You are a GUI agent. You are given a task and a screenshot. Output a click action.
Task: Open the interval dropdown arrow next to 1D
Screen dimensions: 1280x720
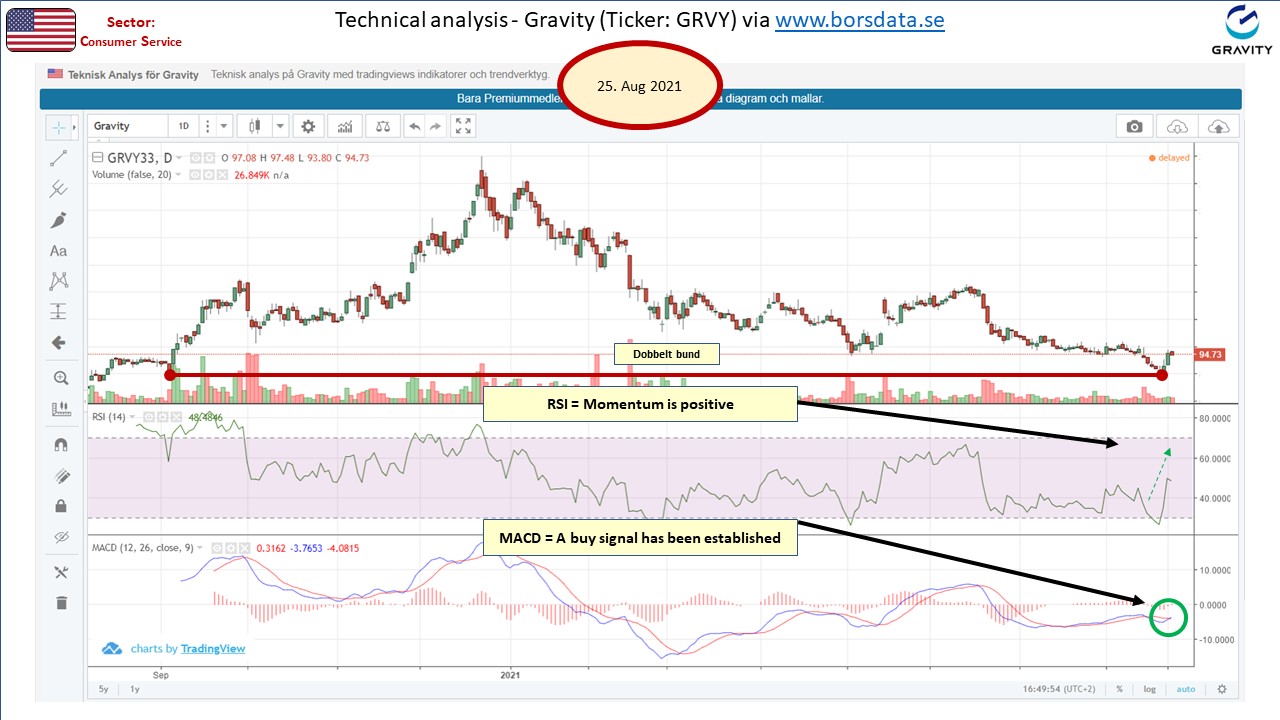click(223, 126)
